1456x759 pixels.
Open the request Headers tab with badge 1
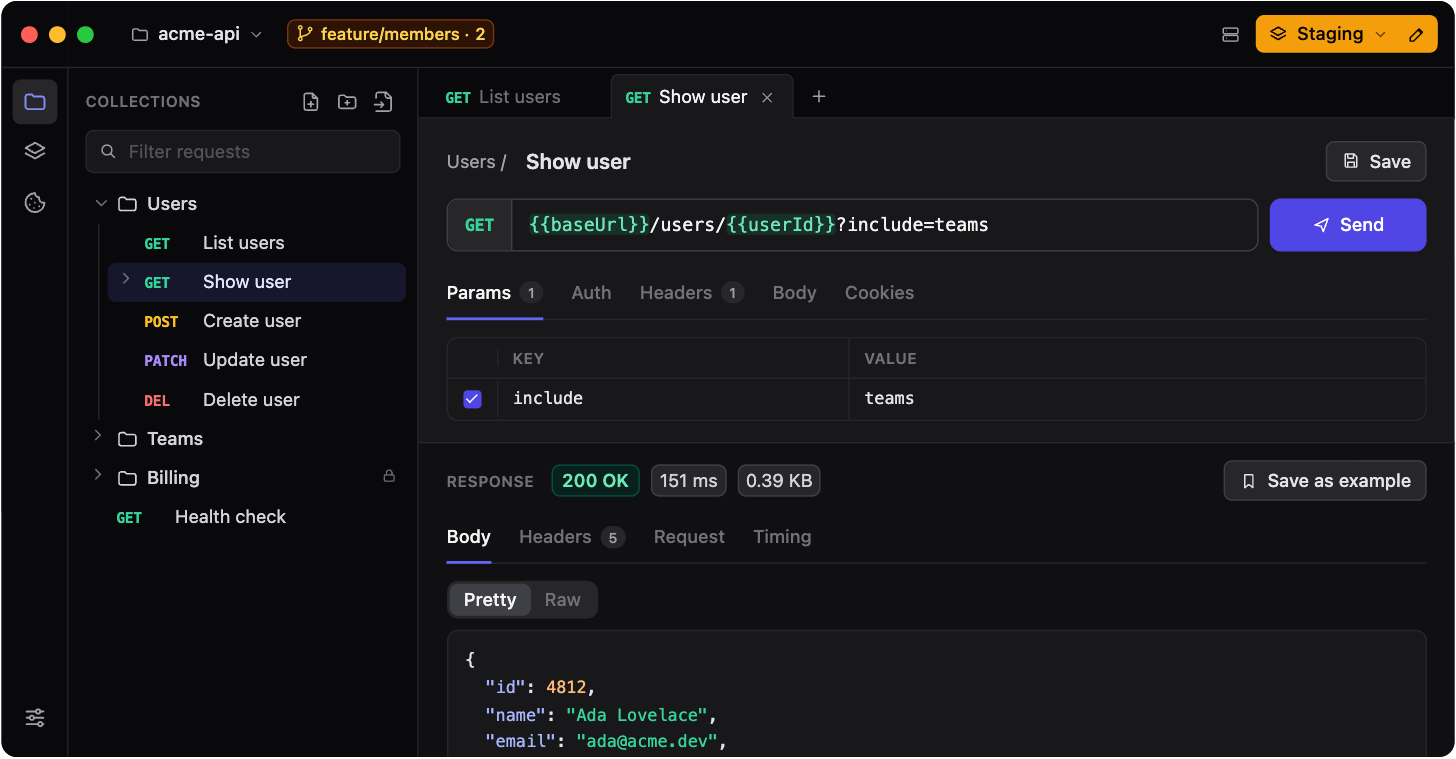(692, 293)
